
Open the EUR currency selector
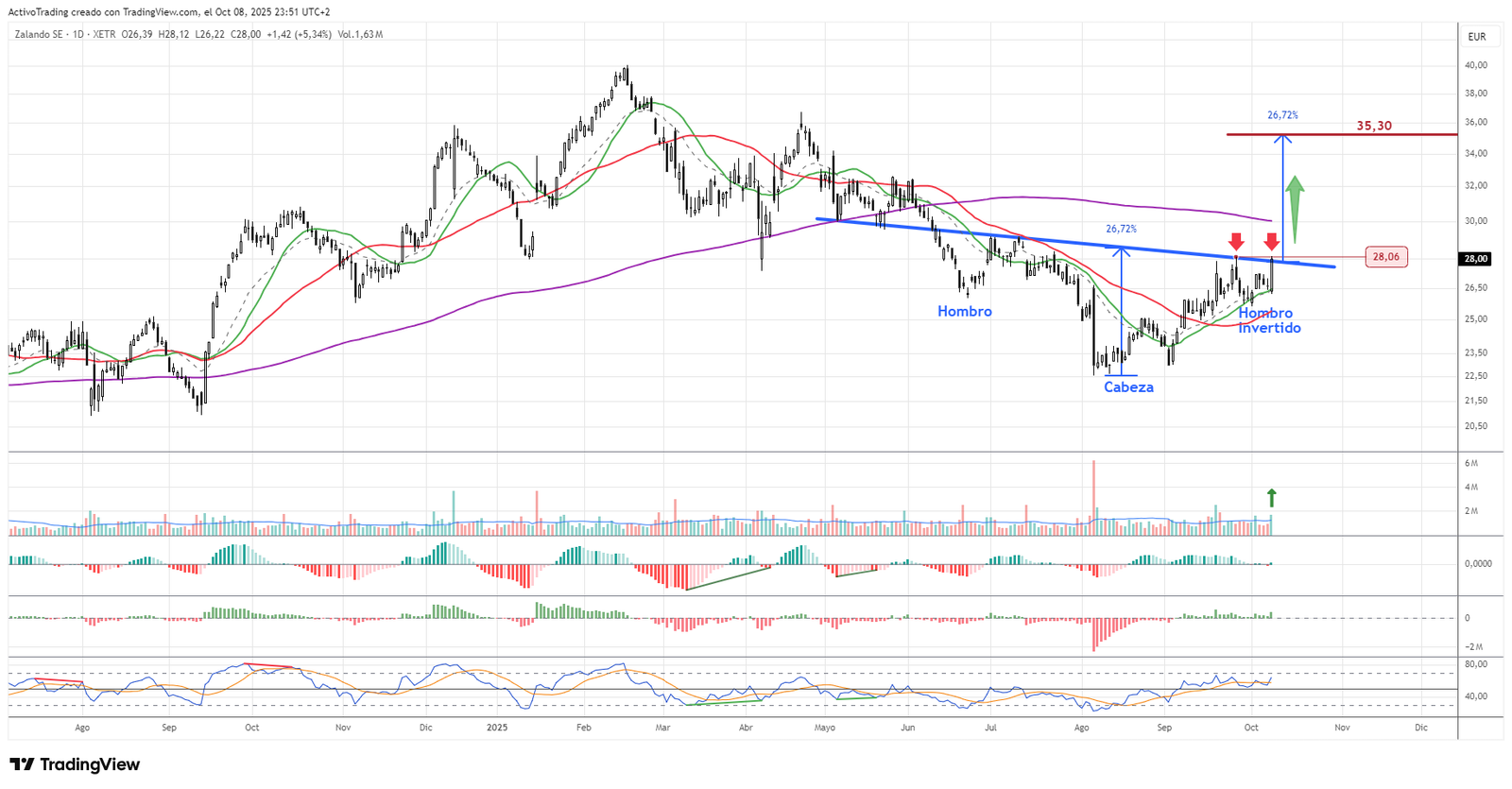tap(1477, 37)
